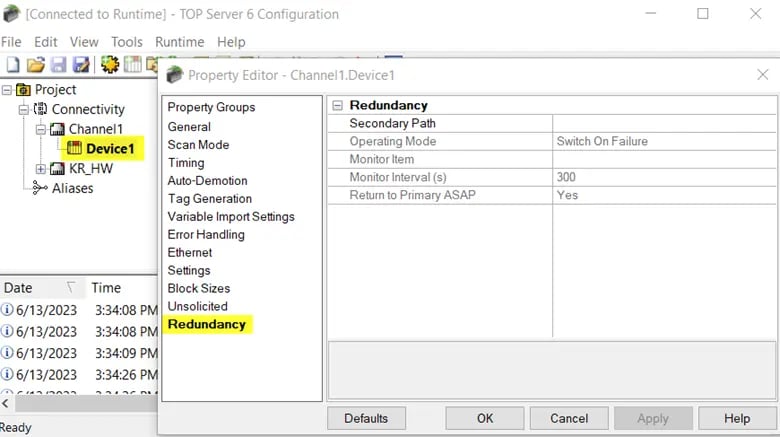Click the KR_HW channel icon
780x437 pixels.
coord(57,169)
